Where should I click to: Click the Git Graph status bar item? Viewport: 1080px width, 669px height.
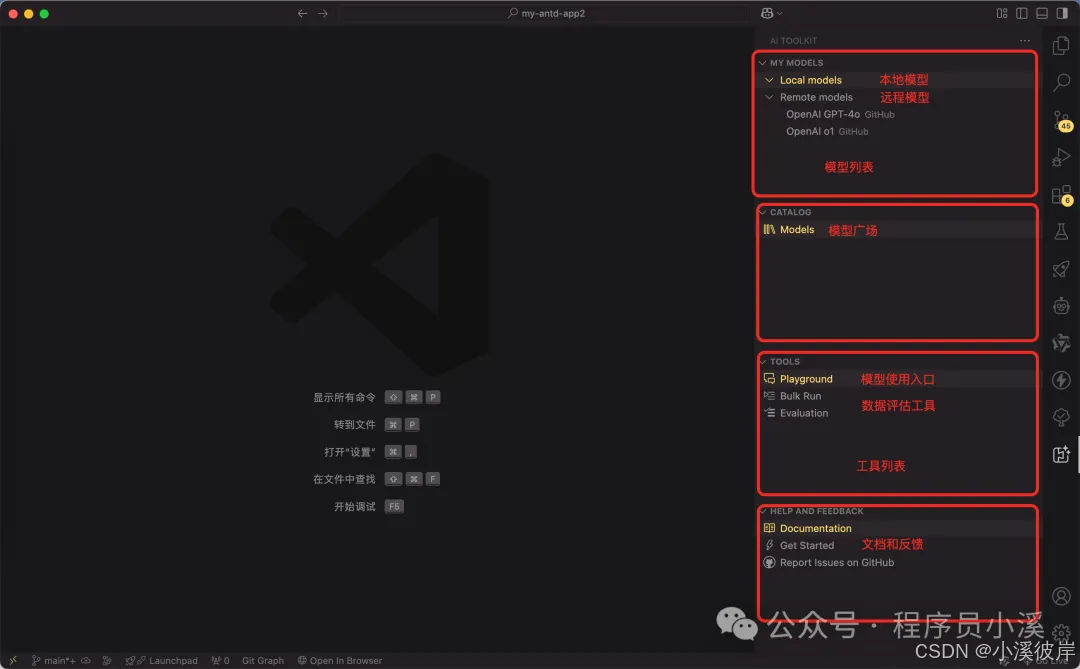(262, 660)
